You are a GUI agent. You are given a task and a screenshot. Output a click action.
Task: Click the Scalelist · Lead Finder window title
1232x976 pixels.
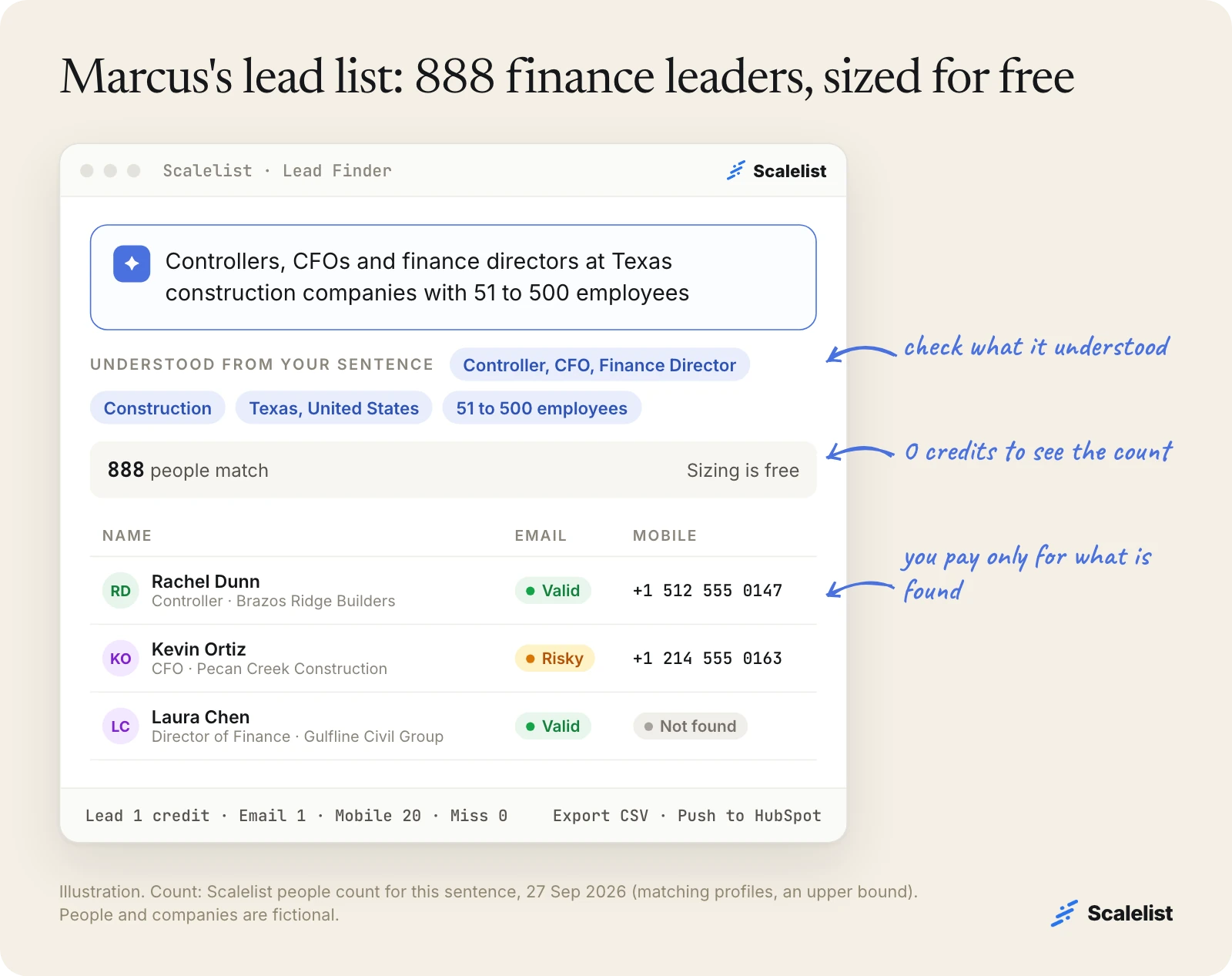[277, 171]
